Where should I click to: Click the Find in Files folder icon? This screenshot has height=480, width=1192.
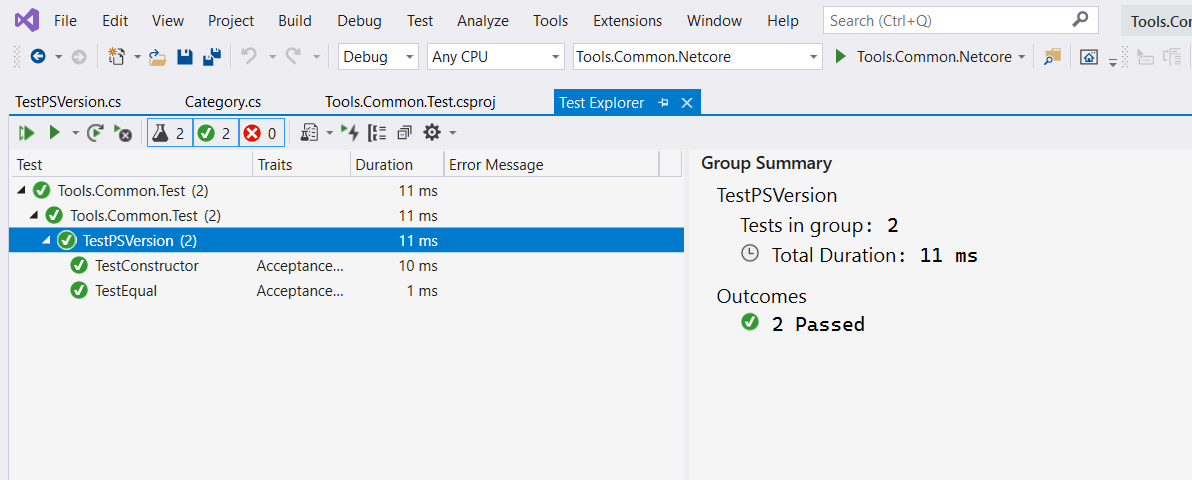pyautogui.click(x=1052, y=57)
